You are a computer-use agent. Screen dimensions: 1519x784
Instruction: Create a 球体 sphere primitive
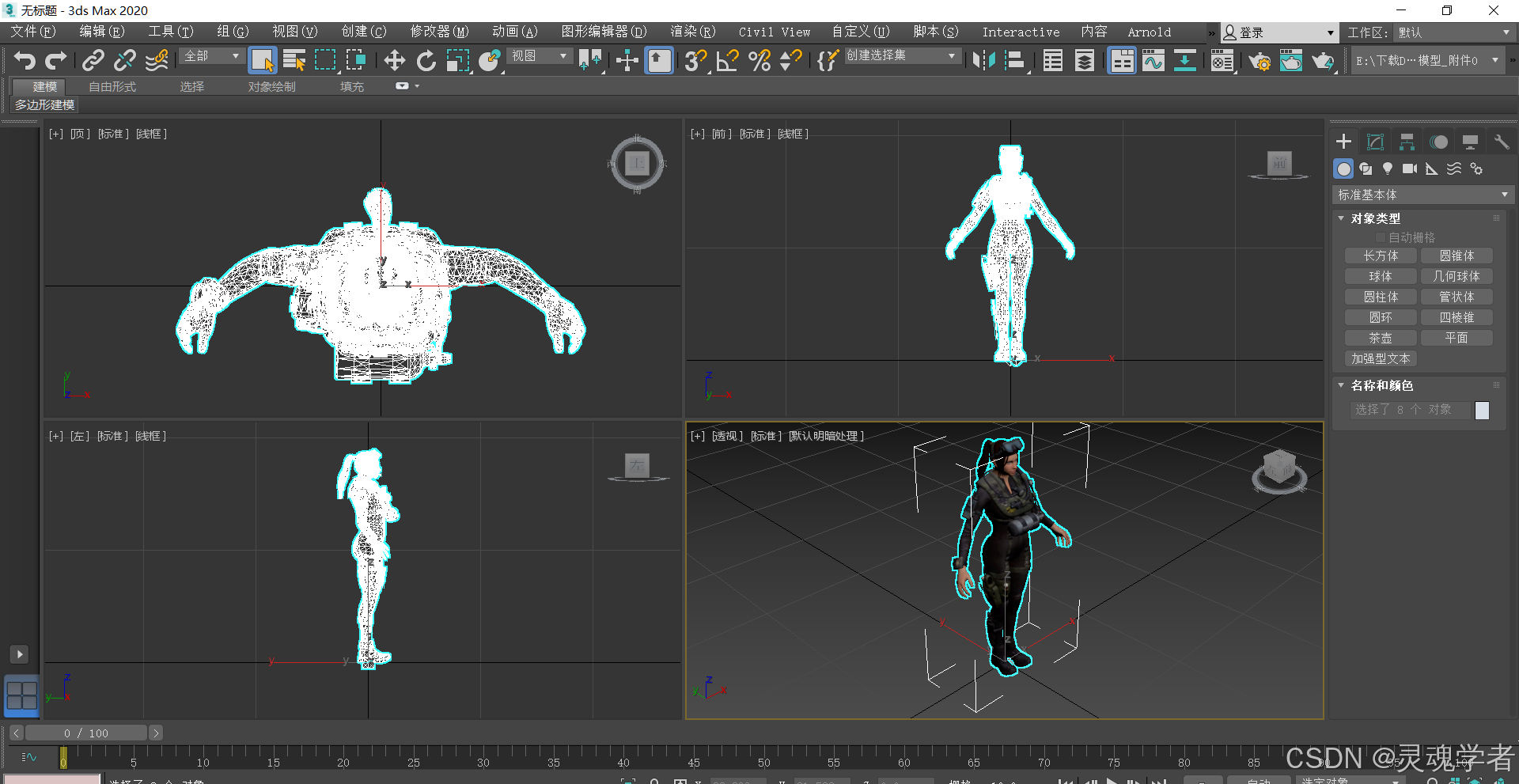(x=1381, y=276)
